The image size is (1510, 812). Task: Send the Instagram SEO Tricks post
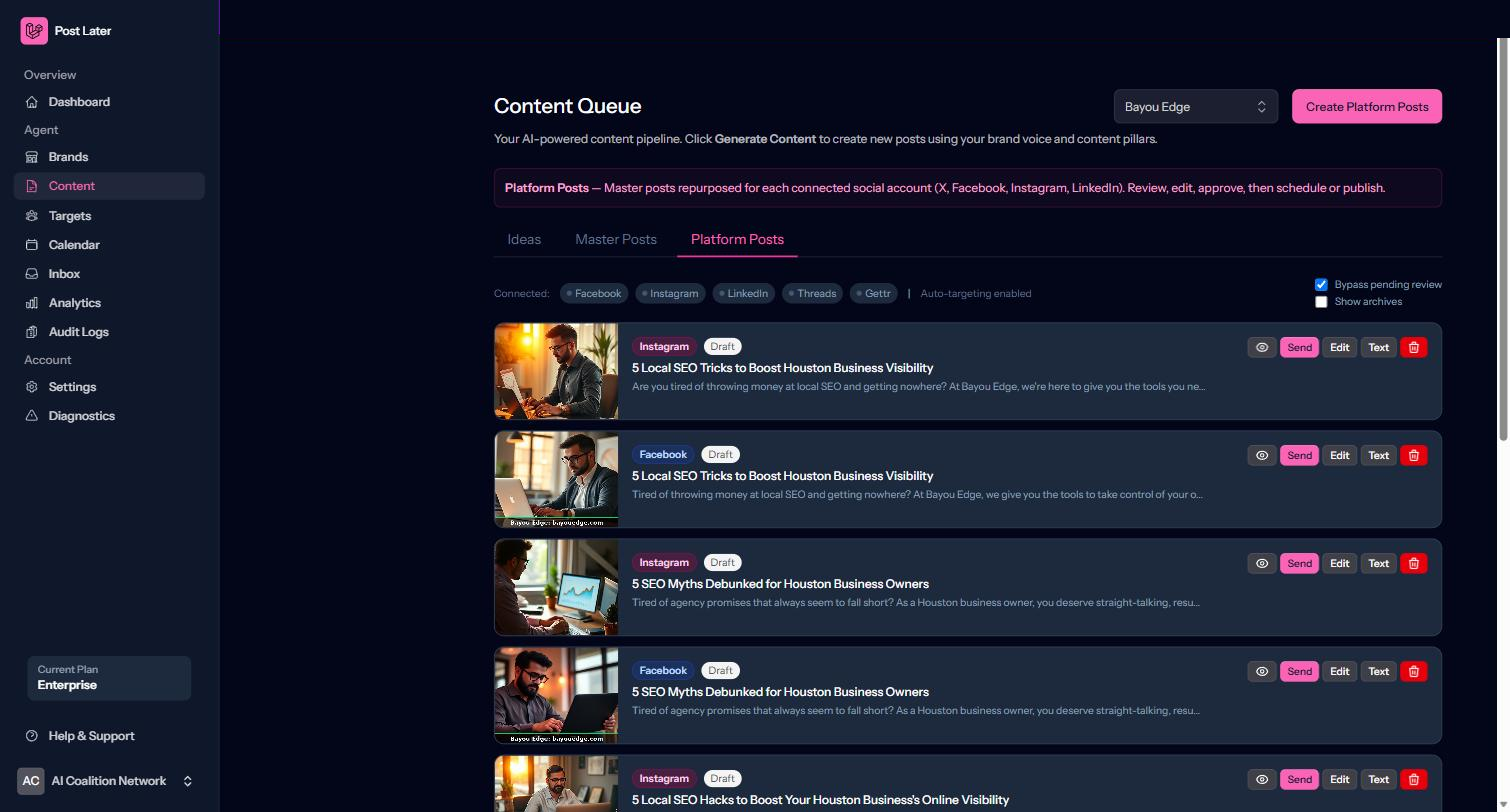pyautogui.click(x=1299, y=347)
